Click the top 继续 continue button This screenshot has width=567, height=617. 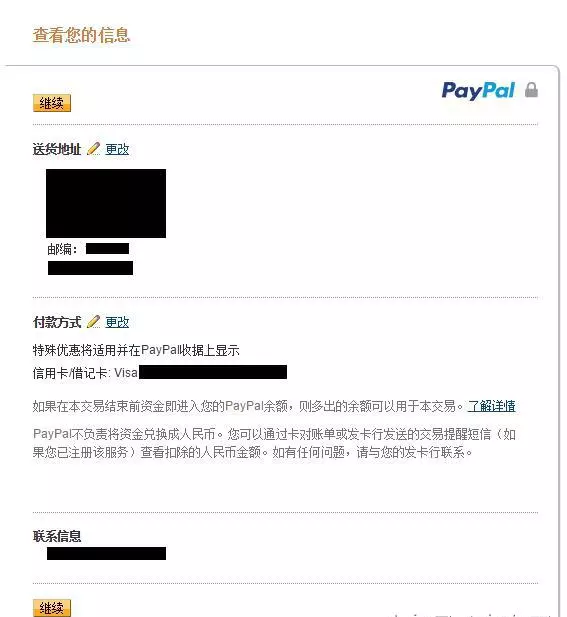point(52,103)
